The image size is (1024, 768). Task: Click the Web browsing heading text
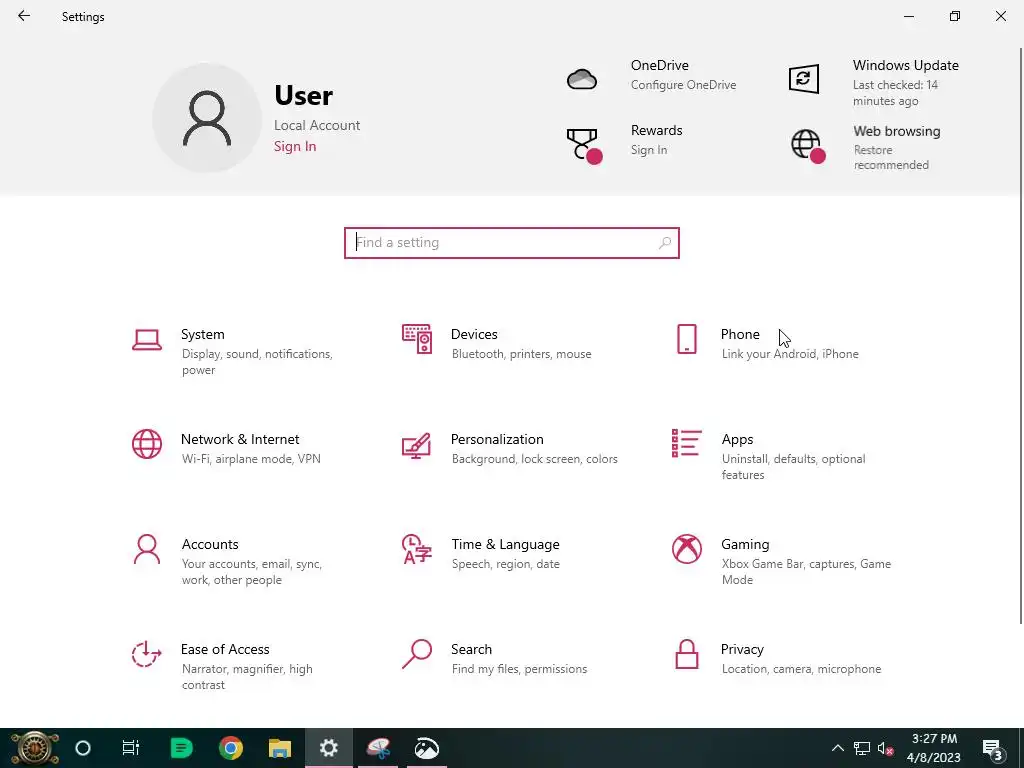click(x=897, y=131)
